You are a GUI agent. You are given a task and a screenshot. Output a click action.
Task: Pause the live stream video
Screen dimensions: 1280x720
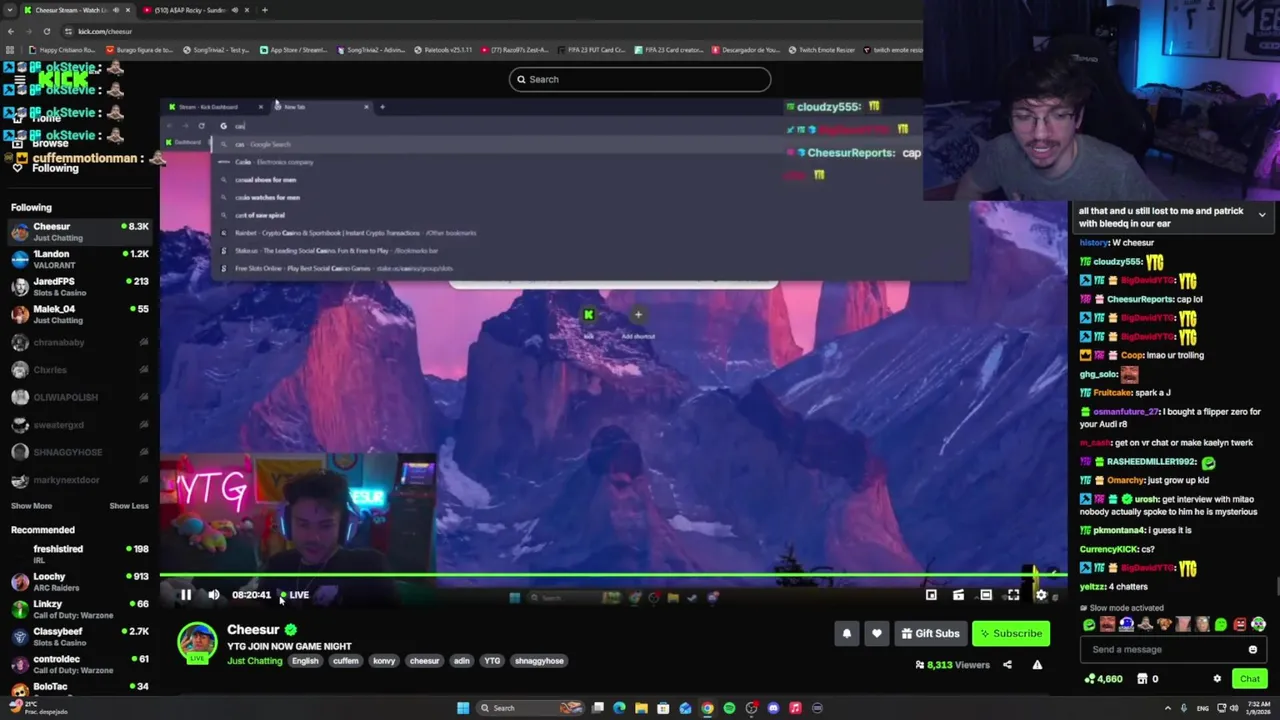pyautogui.click(x=185, y=595)
